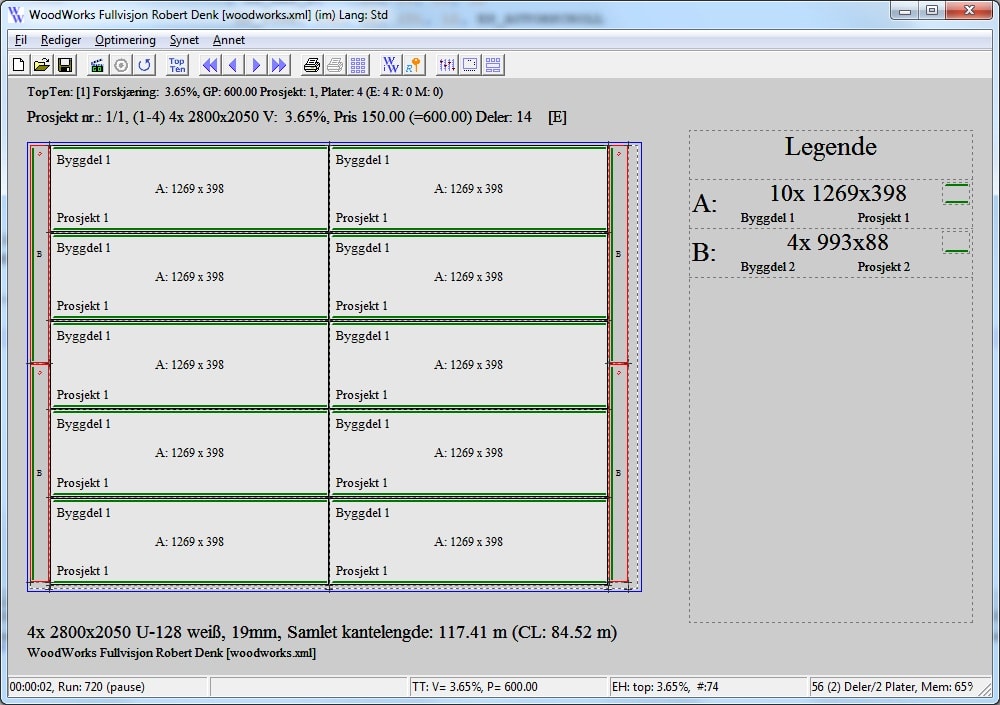Image resolution: width=1000 pixels, height=705 pixels.
Task: Jump to the last plate with the double right arrow
Action: [279, 64]
